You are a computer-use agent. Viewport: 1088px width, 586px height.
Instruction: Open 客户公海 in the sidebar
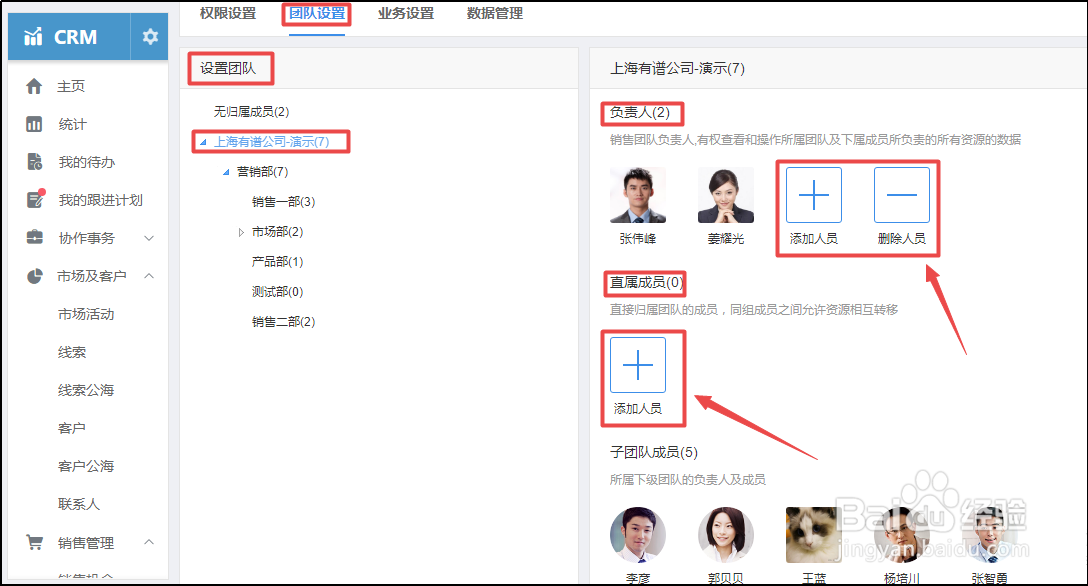click(86, 466)
